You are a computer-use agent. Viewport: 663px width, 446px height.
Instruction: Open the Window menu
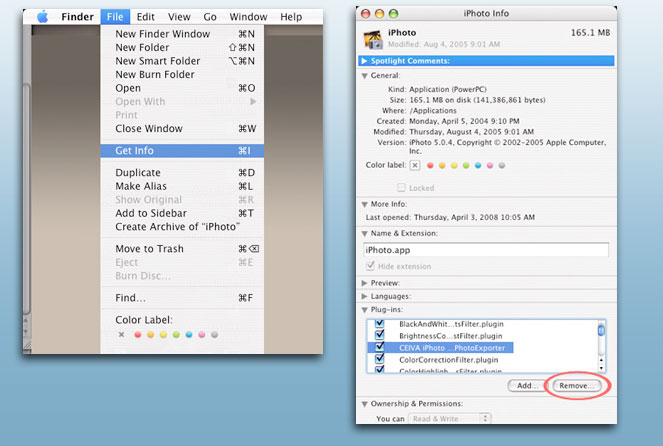click(248, 17)
